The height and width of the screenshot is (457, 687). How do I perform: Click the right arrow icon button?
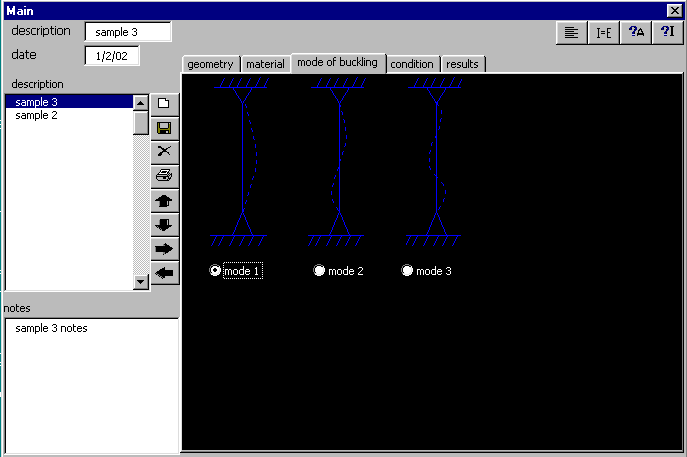[164, 248]
